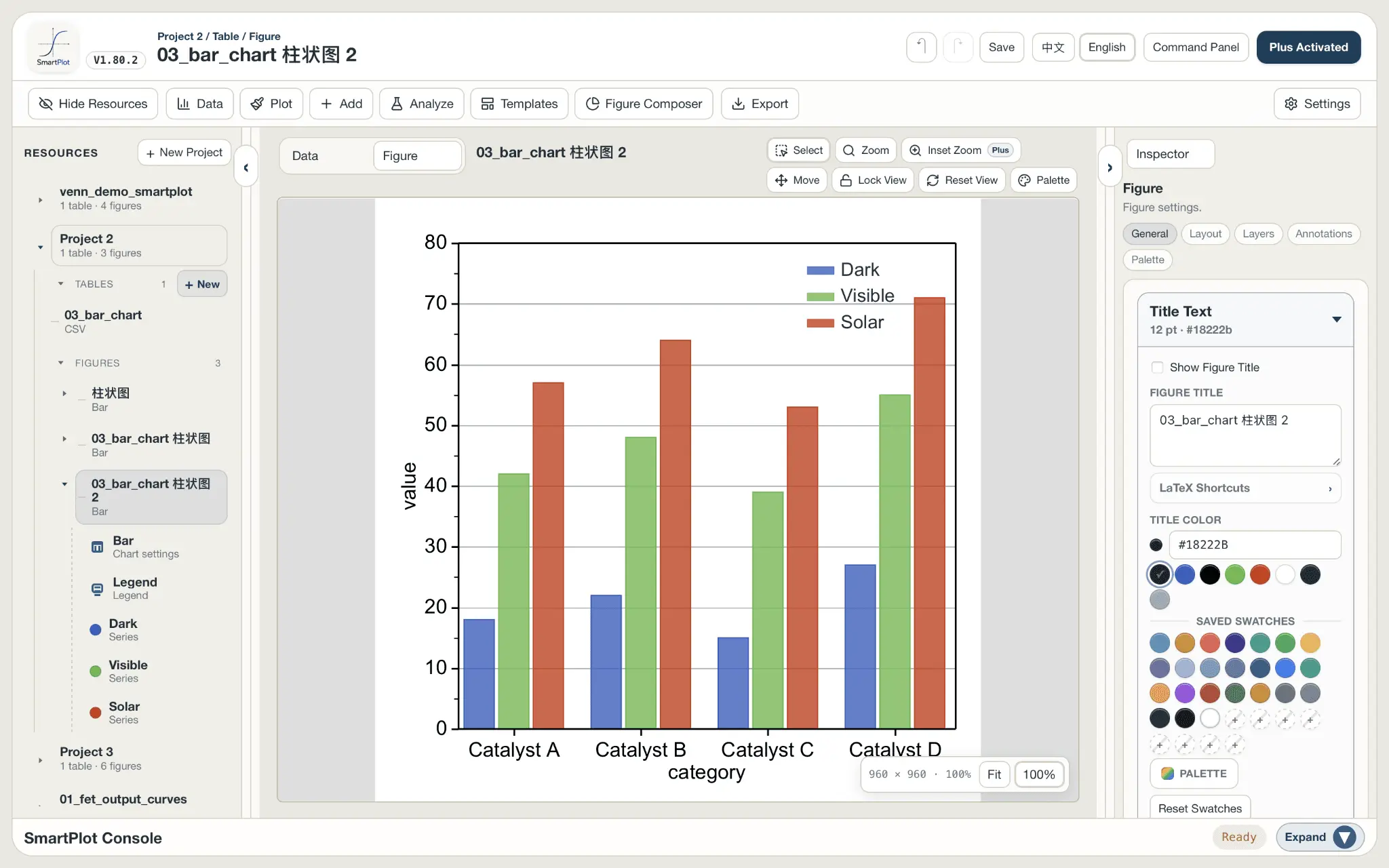Expand the venn_demo_smartplot project
Screen dimensions: 1389x868
[x=41, y=199]
